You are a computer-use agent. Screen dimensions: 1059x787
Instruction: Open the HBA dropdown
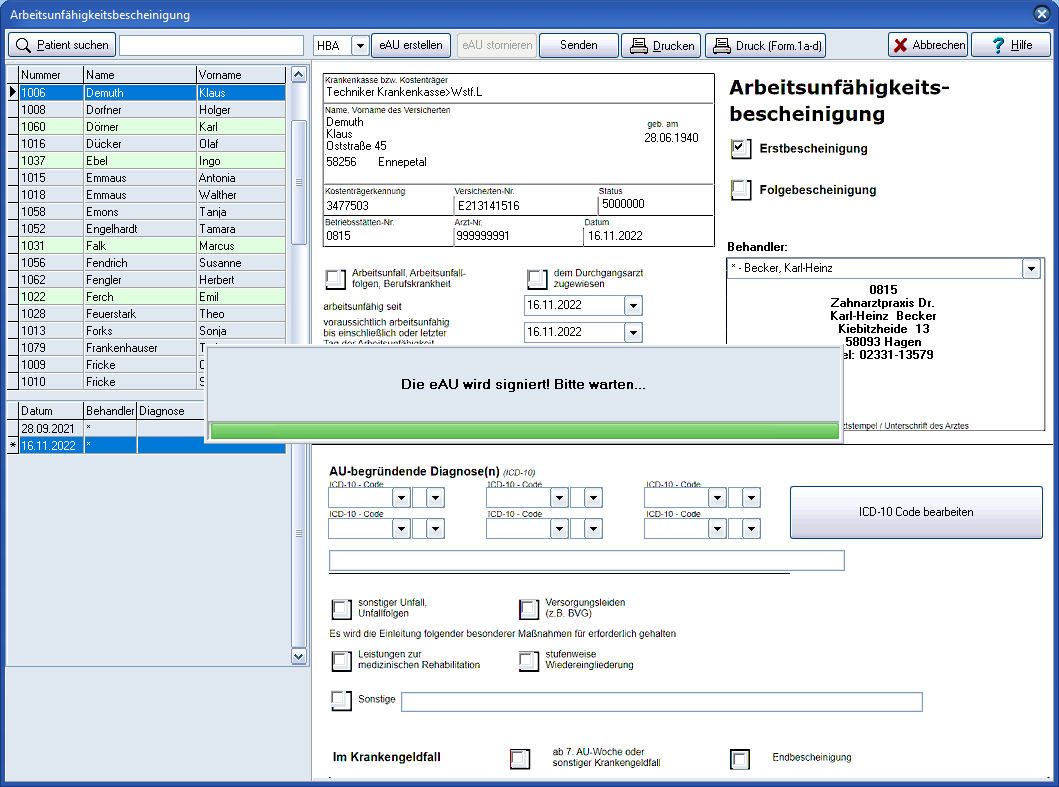click(x=361, y=46)
